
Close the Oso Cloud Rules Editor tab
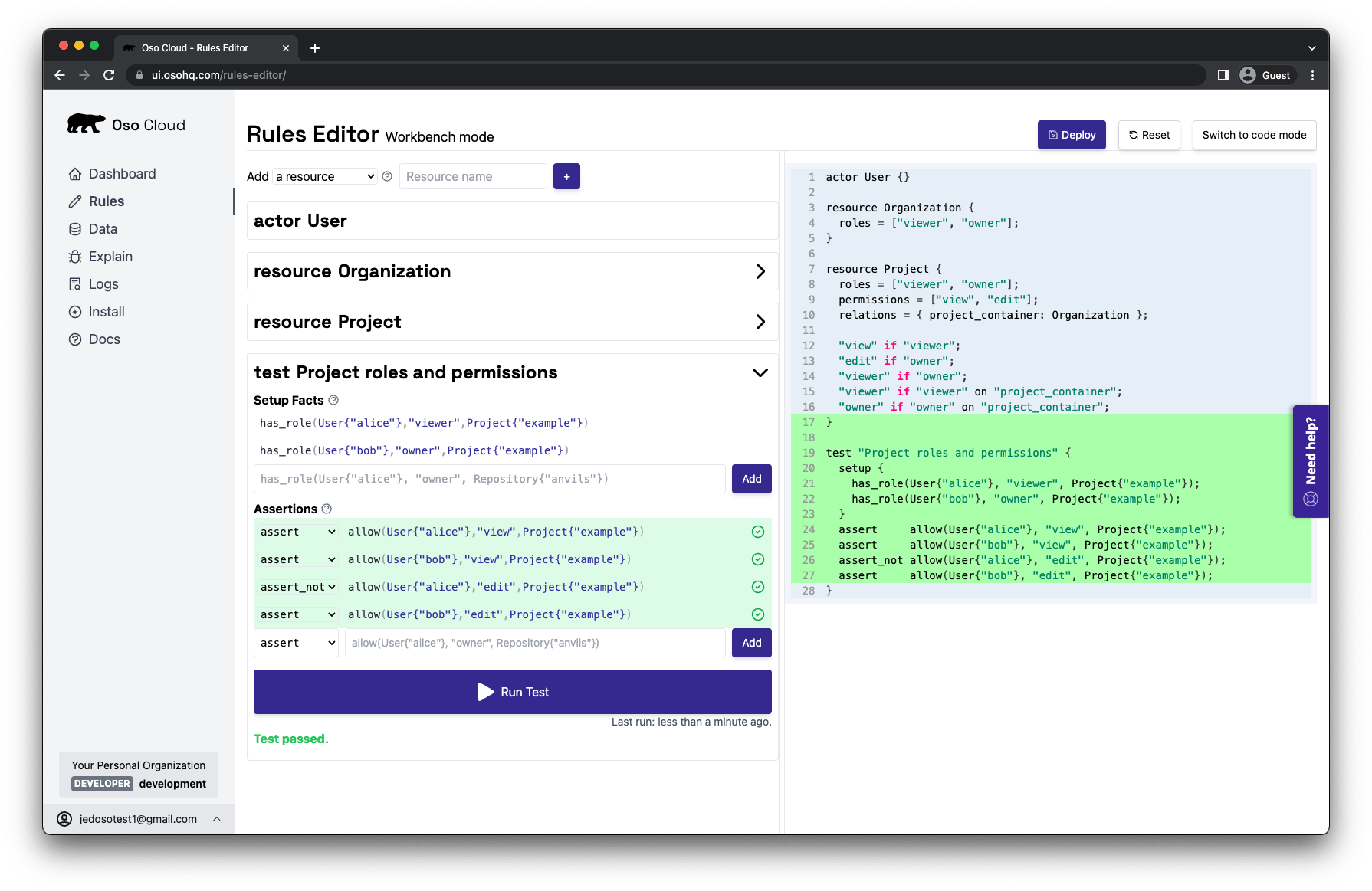click(x=286, y=48)
